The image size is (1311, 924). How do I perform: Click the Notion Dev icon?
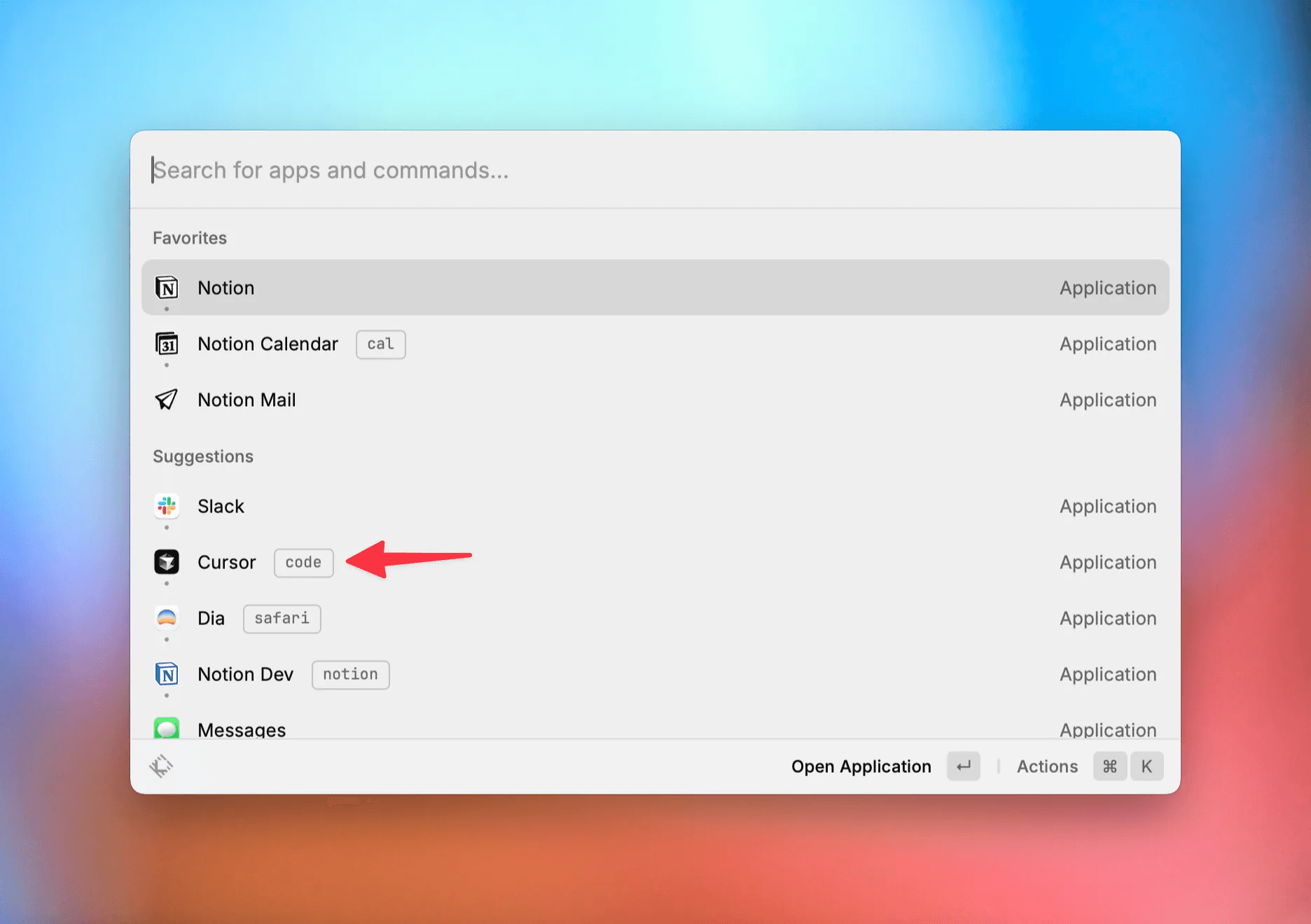point(167,674)
